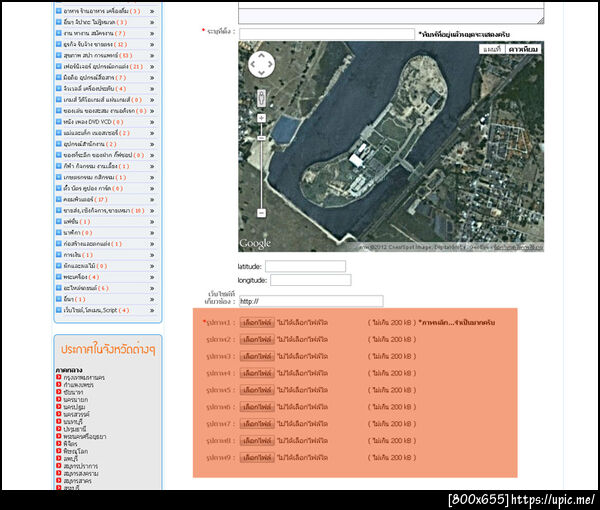Click blue icon beside การเงิน (1)

click(59, 254)
